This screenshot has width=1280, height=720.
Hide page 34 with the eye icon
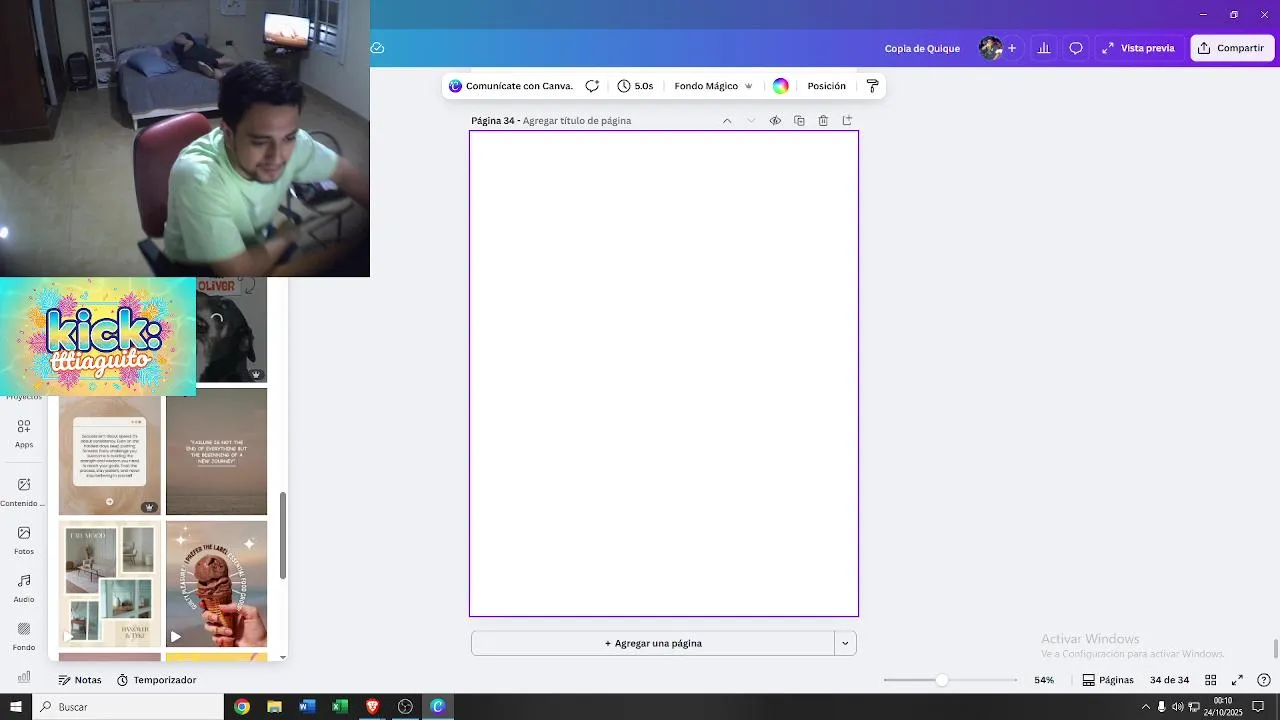(x=775, y=121)
